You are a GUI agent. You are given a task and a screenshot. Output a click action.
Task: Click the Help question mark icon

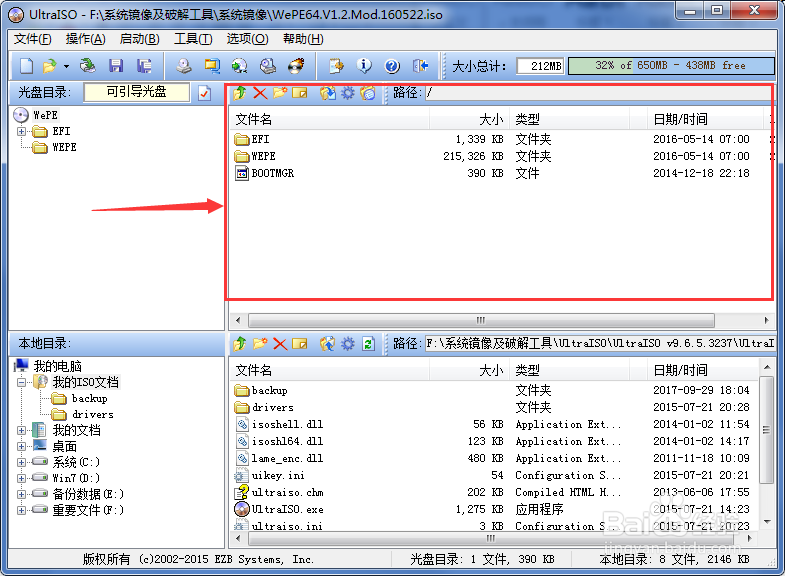[392, 66]
